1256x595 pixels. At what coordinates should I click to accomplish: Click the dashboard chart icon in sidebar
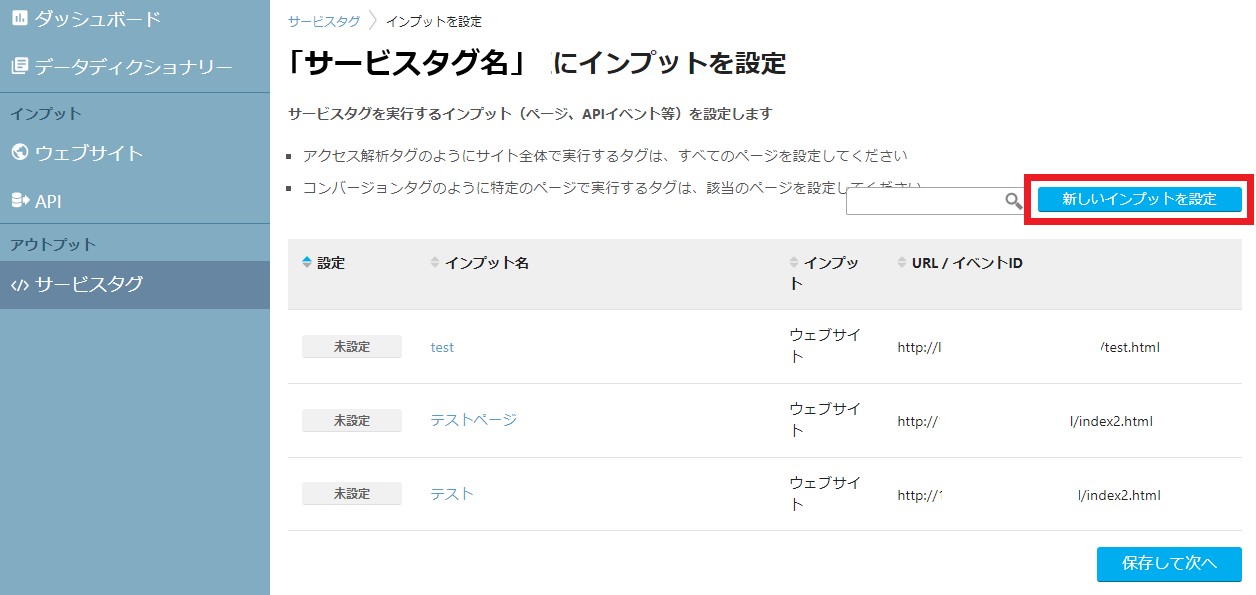click(x=19, y=18)
